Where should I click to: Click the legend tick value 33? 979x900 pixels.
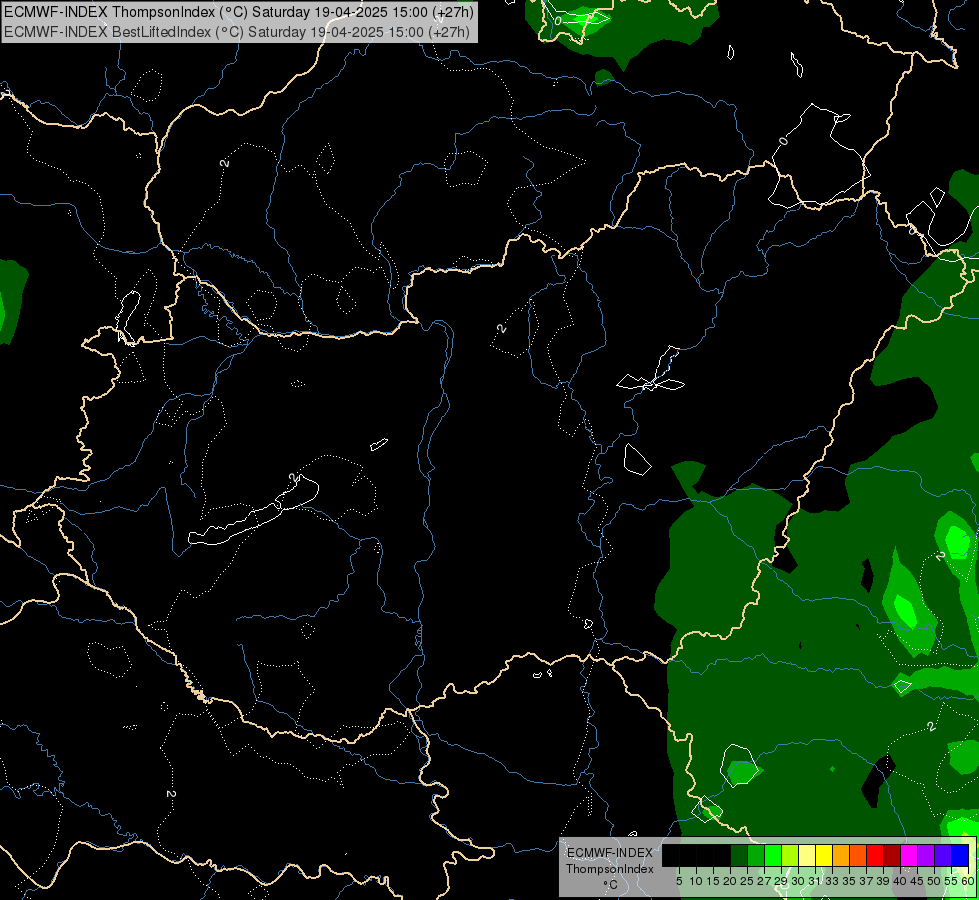tap(832, 881)
